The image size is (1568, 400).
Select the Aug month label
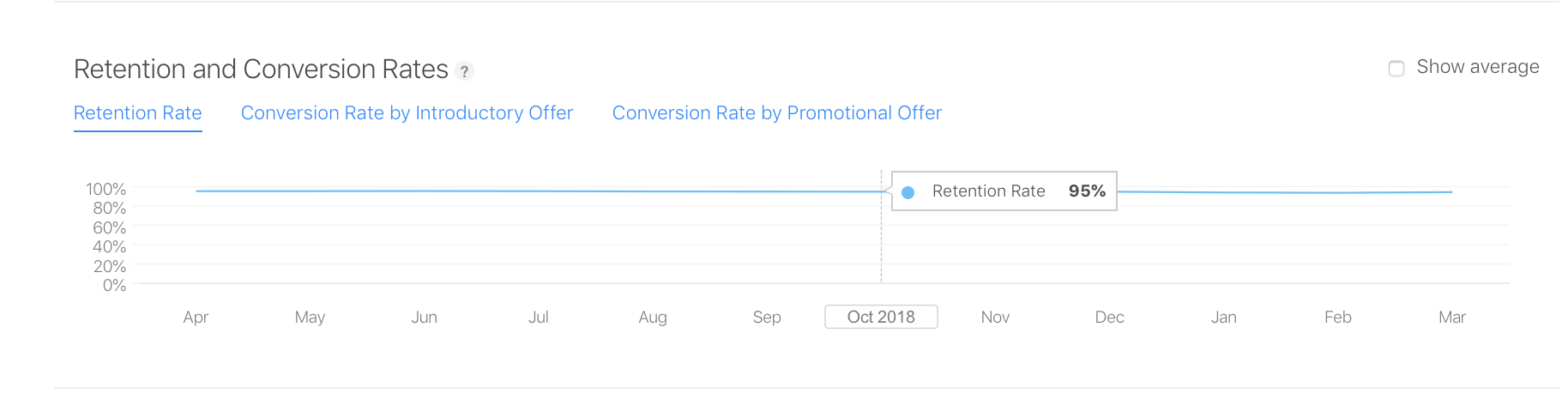(653, 318)
